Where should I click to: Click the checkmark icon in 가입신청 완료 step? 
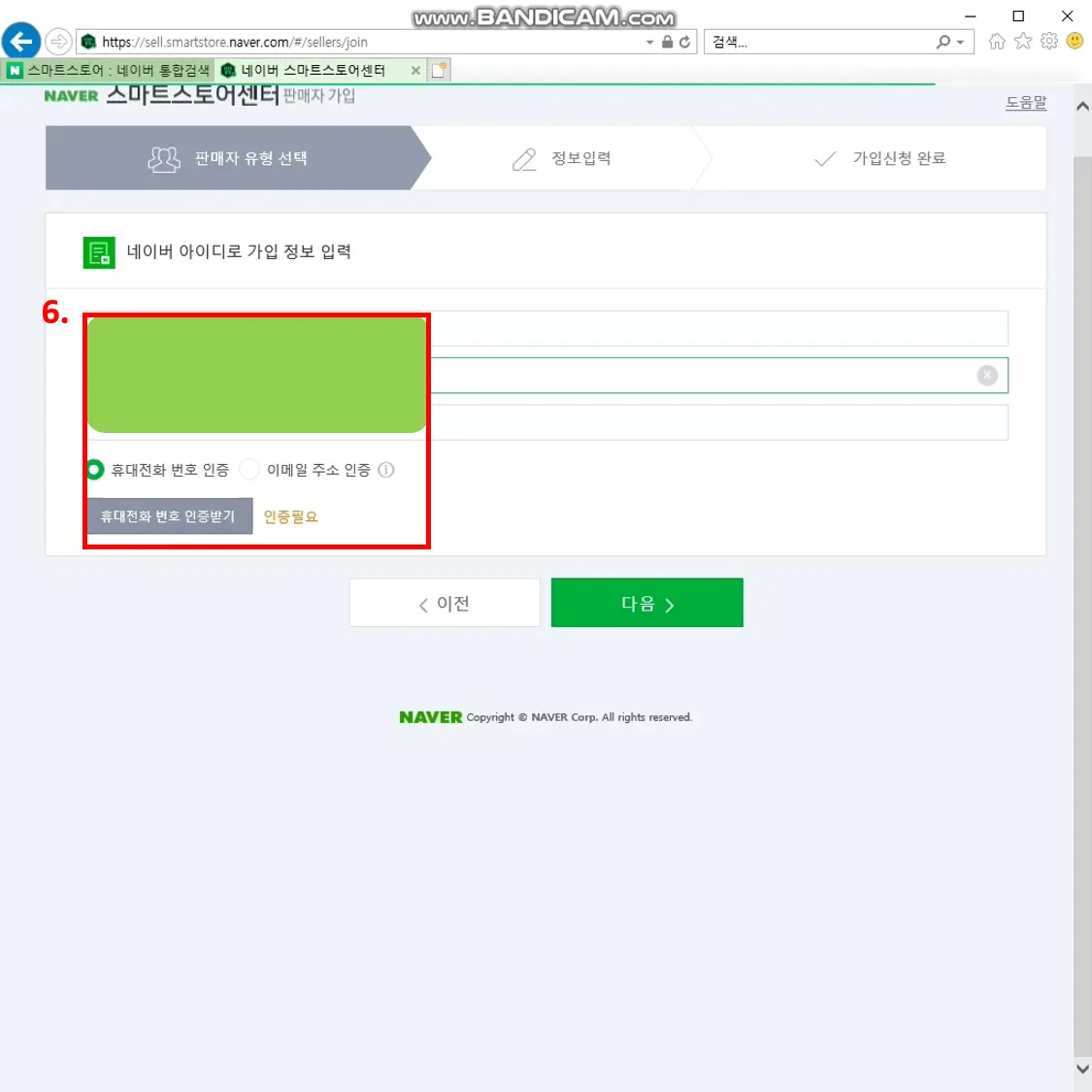tap(825, 159)
